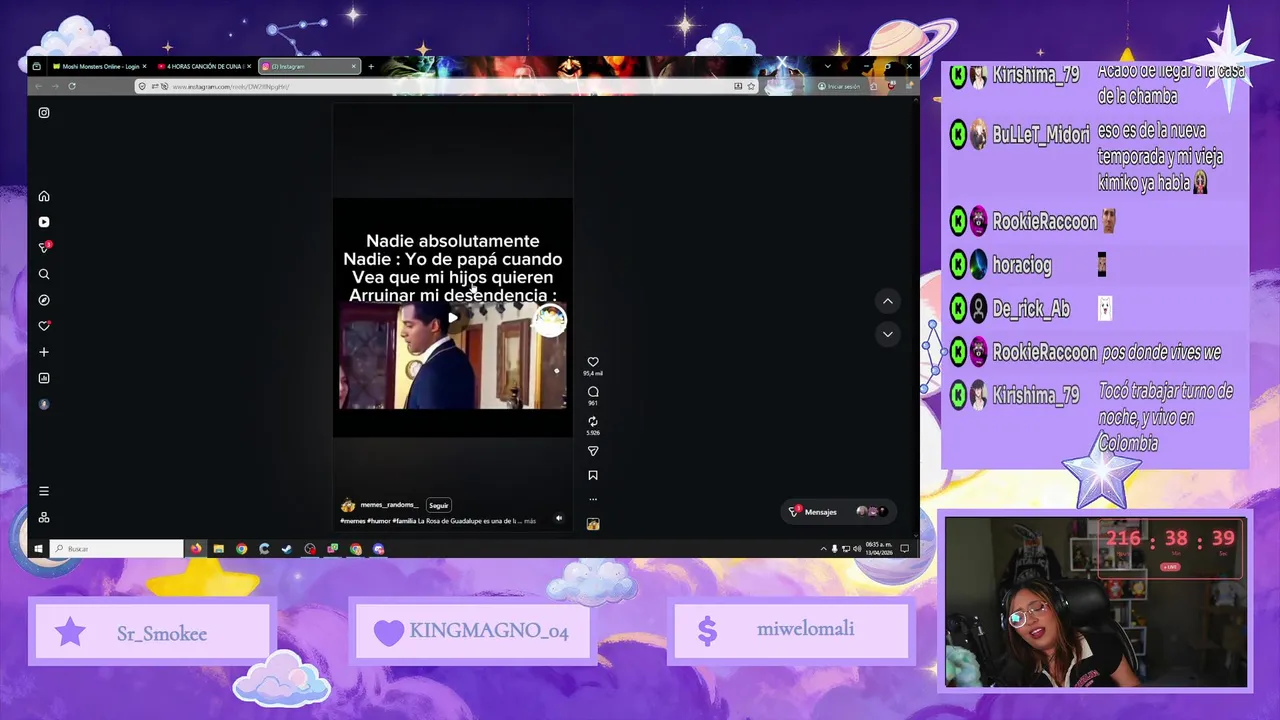Screen dimensions: 1280x720
Task: Select horaciog username in chat
Action: click(x=1021, y=265)
